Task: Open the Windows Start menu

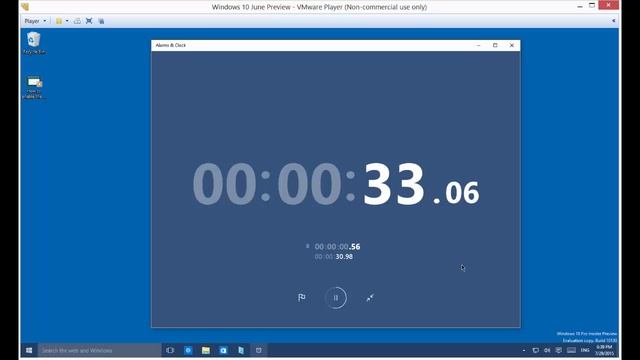Action: coord(29,350)
